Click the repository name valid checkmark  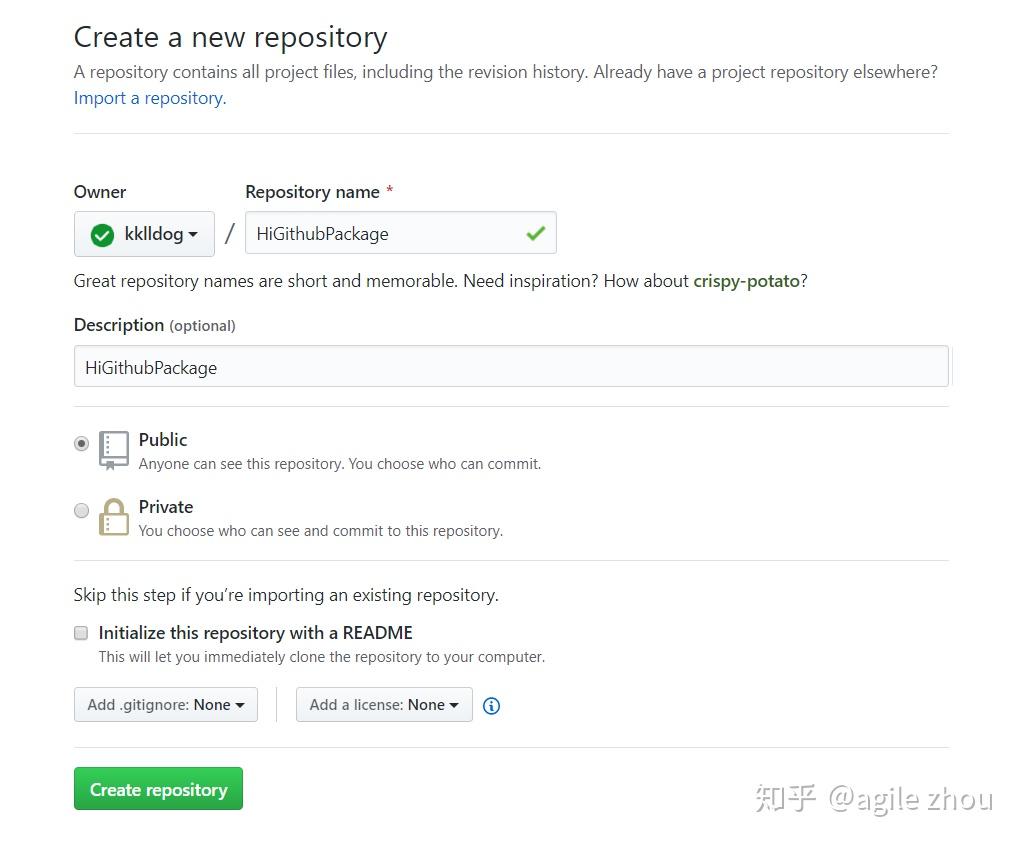(536, 233)
